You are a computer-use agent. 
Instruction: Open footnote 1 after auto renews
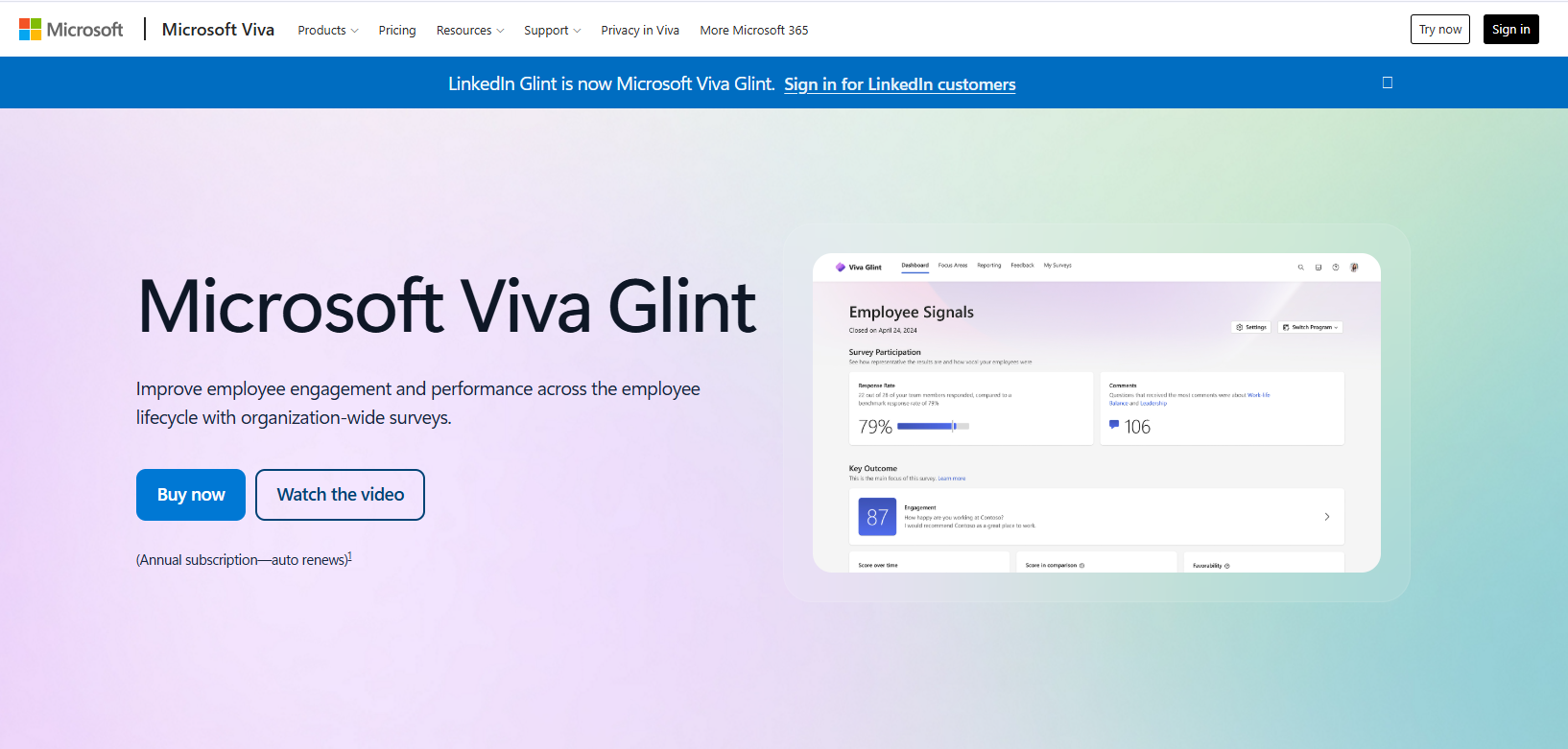pos(349,556)
